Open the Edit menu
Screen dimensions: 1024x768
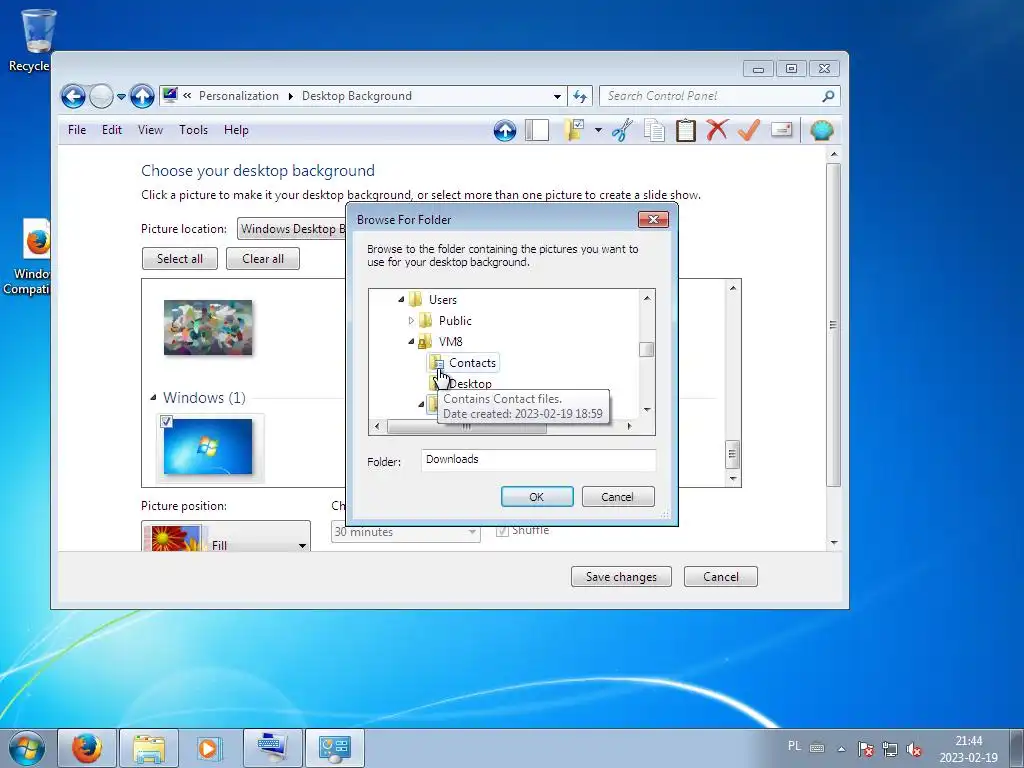[x=112, y=130]
